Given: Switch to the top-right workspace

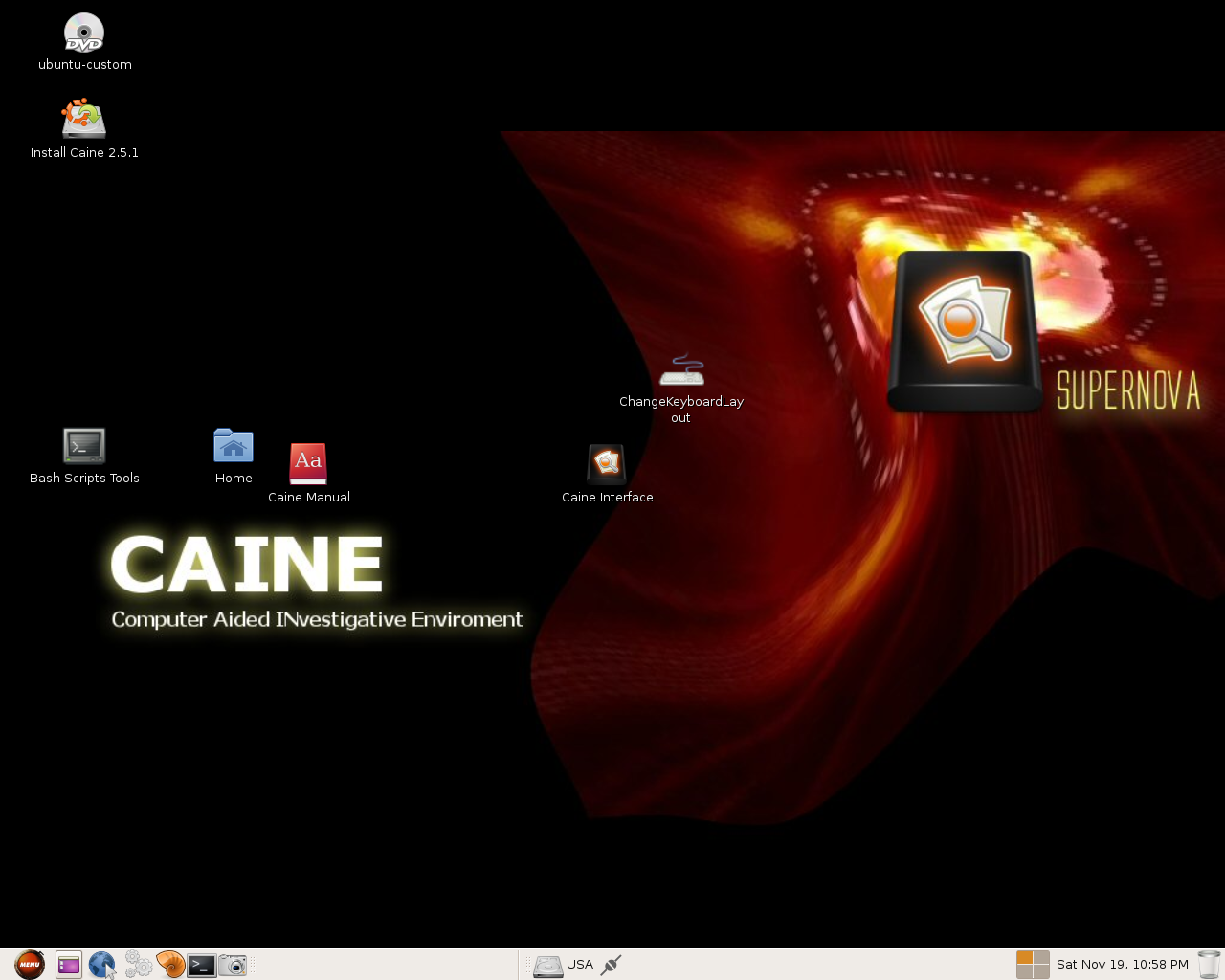Looking at the screenshot, I should pyautogui.click(x=1041, y=957).
